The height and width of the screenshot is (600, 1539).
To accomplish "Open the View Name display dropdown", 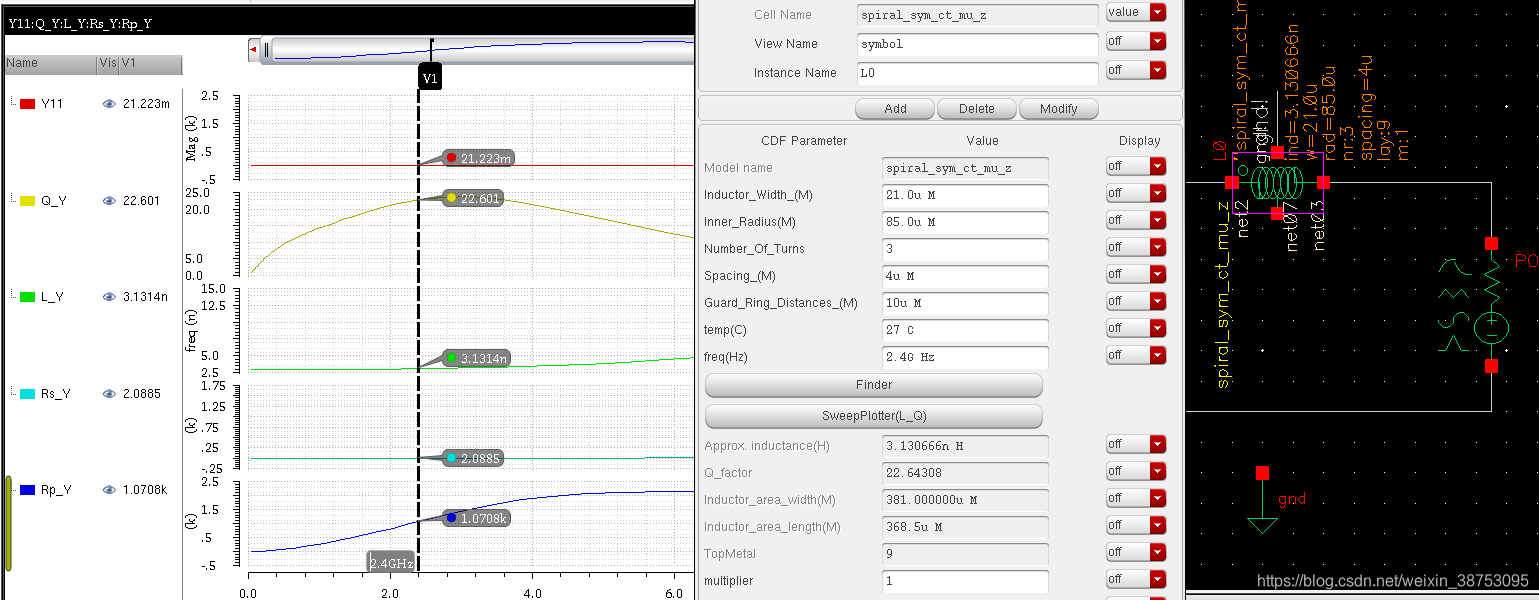I will tap(1136, 42).
